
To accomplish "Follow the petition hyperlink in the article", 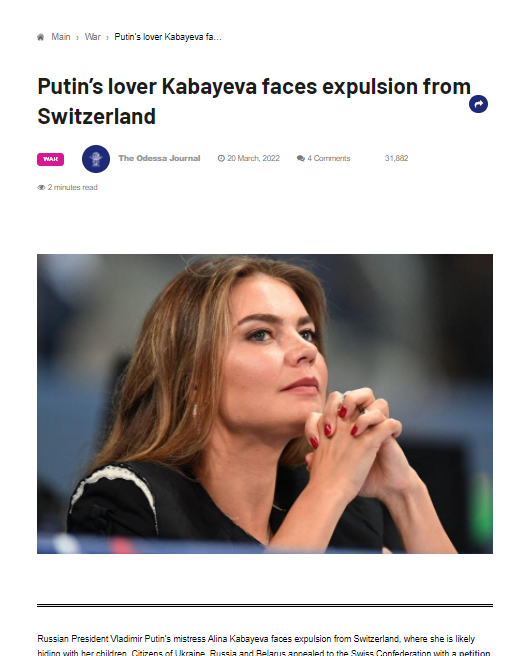I will point(474,653).
